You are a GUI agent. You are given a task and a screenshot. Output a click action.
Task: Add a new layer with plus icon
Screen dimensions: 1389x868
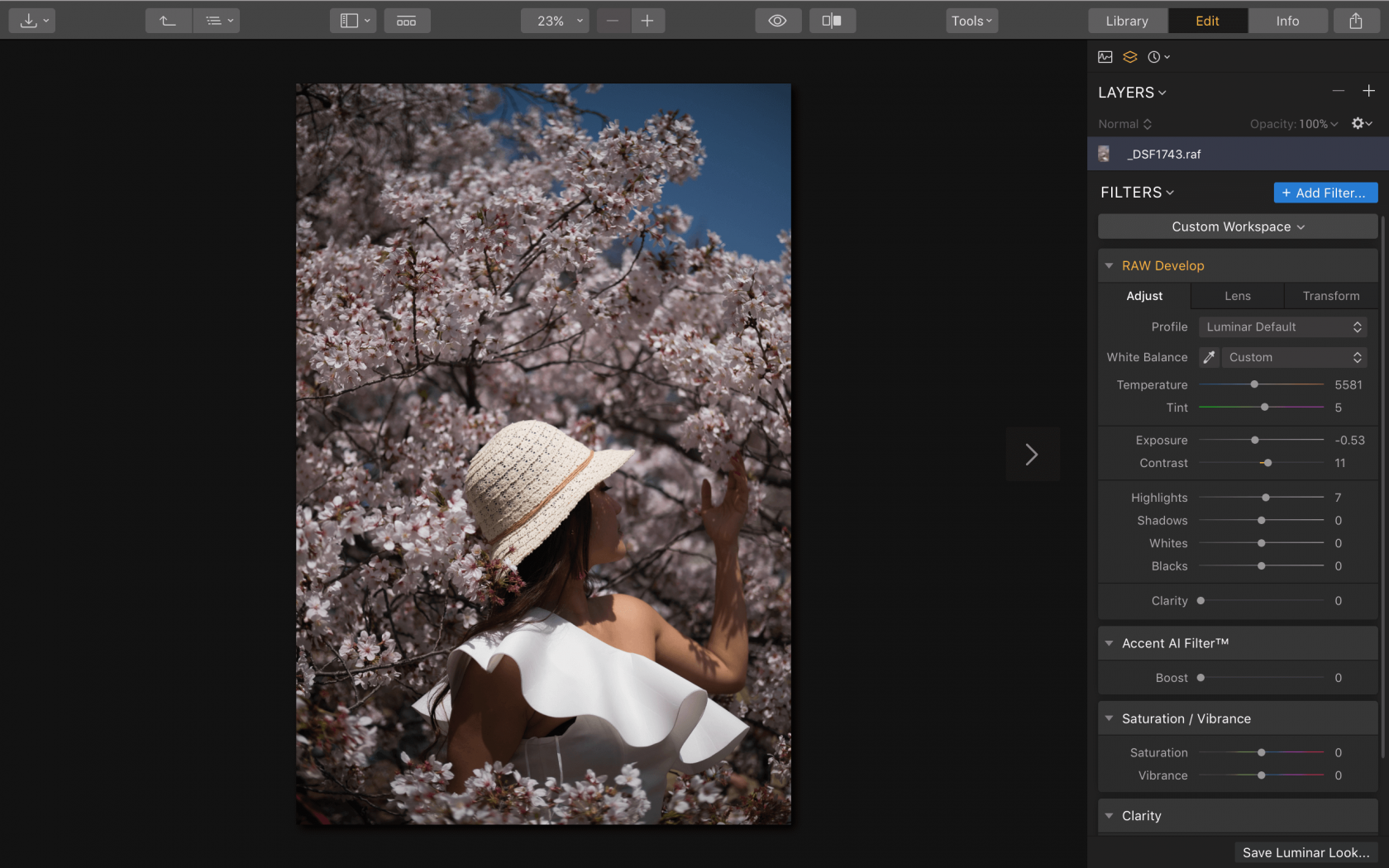(x=1368, y=91)
